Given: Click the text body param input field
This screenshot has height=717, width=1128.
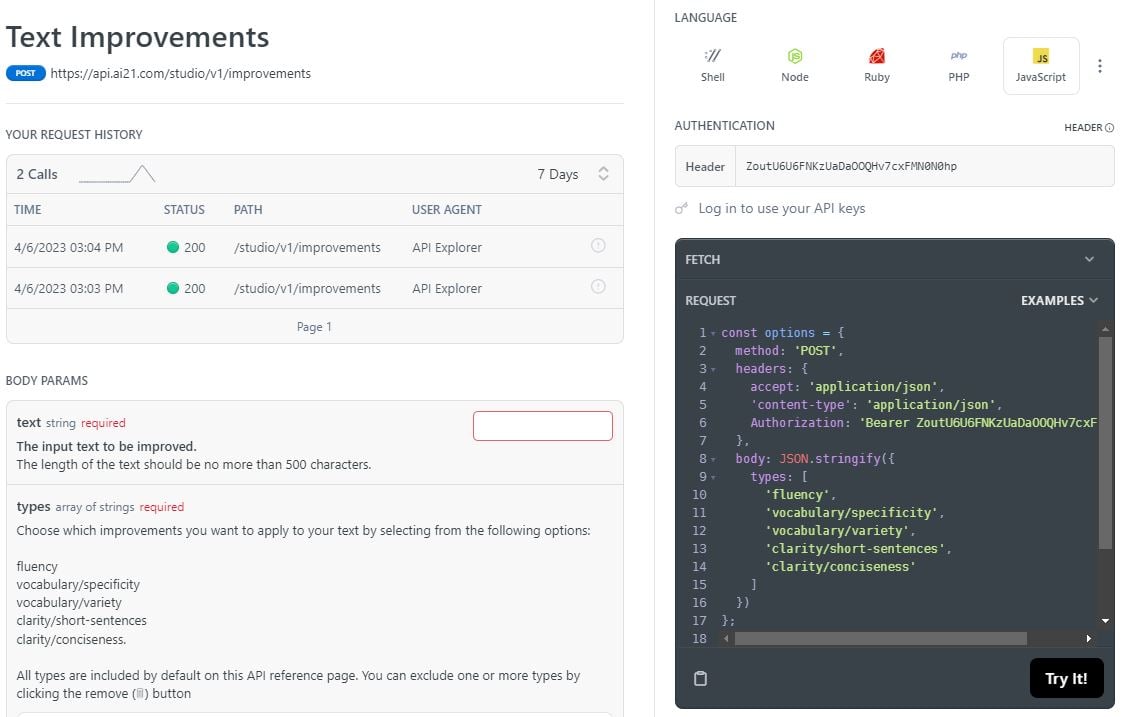Looking at the screenshot, I should [x=542, y=425].
